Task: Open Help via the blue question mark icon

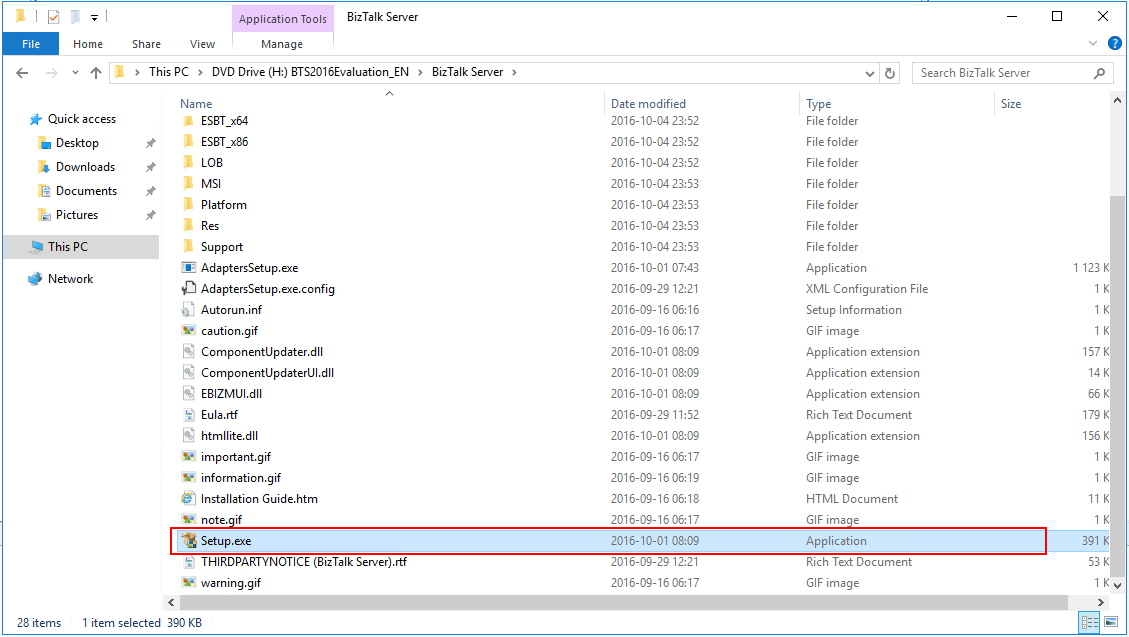Action: [x=1114, y=43]
